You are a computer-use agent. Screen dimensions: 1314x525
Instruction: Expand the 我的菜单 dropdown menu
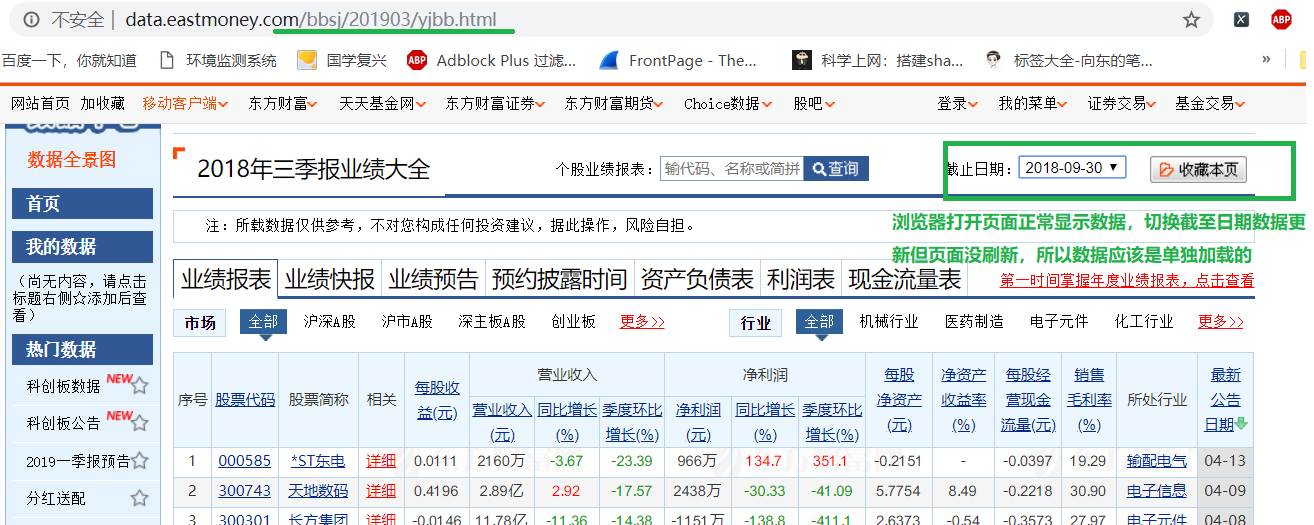coord(1034,103)
